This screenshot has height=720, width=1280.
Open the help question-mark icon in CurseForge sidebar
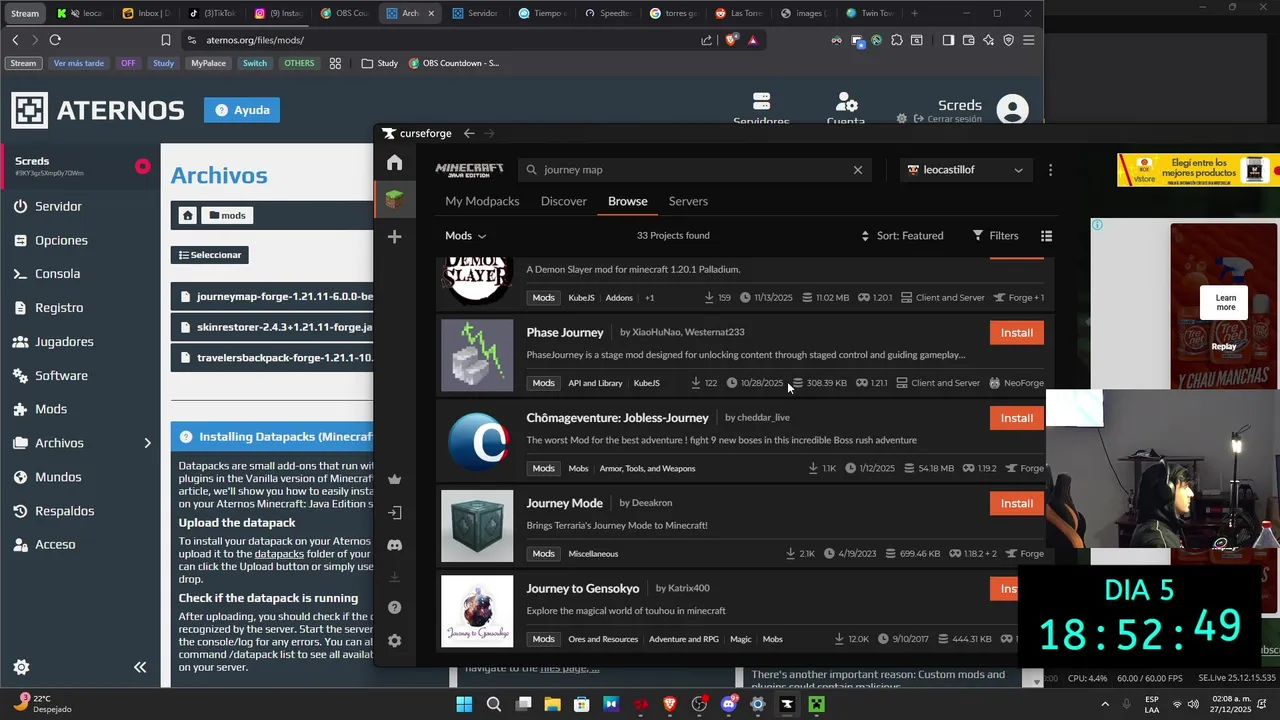pyautogui.click(x=395, y=608)
